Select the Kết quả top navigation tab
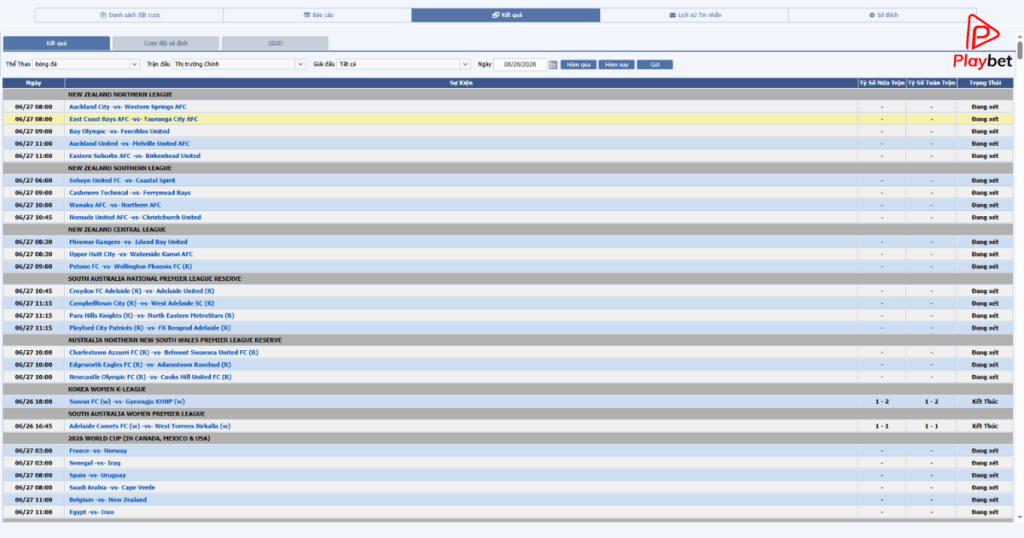The height and width of the screenshot is (538, 1024). click(x=506, y=15)
